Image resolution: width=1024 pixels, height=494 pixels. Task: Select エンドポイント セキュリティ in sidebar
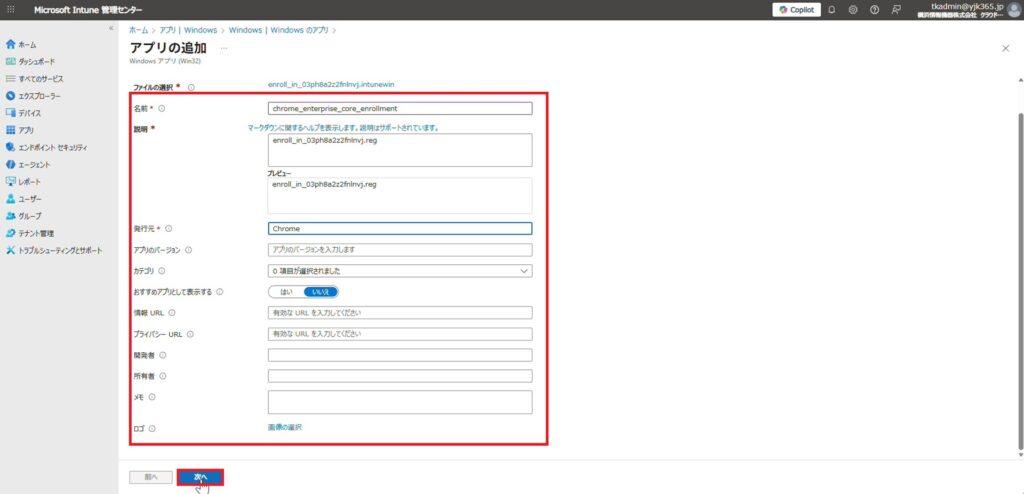[52, 147]
